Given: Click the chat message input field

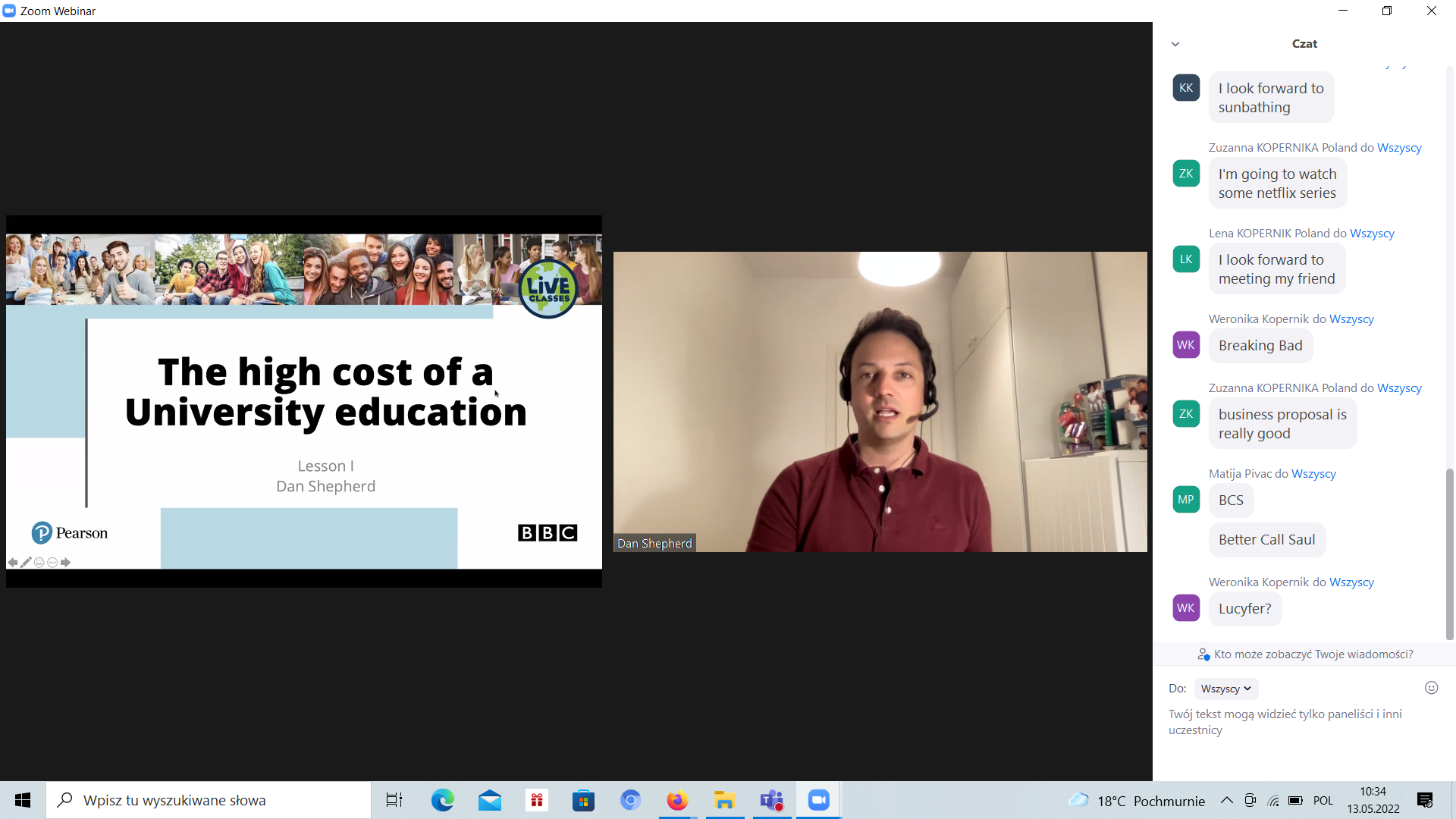Looking at the screenshot, I should (x=1303, y=722).
